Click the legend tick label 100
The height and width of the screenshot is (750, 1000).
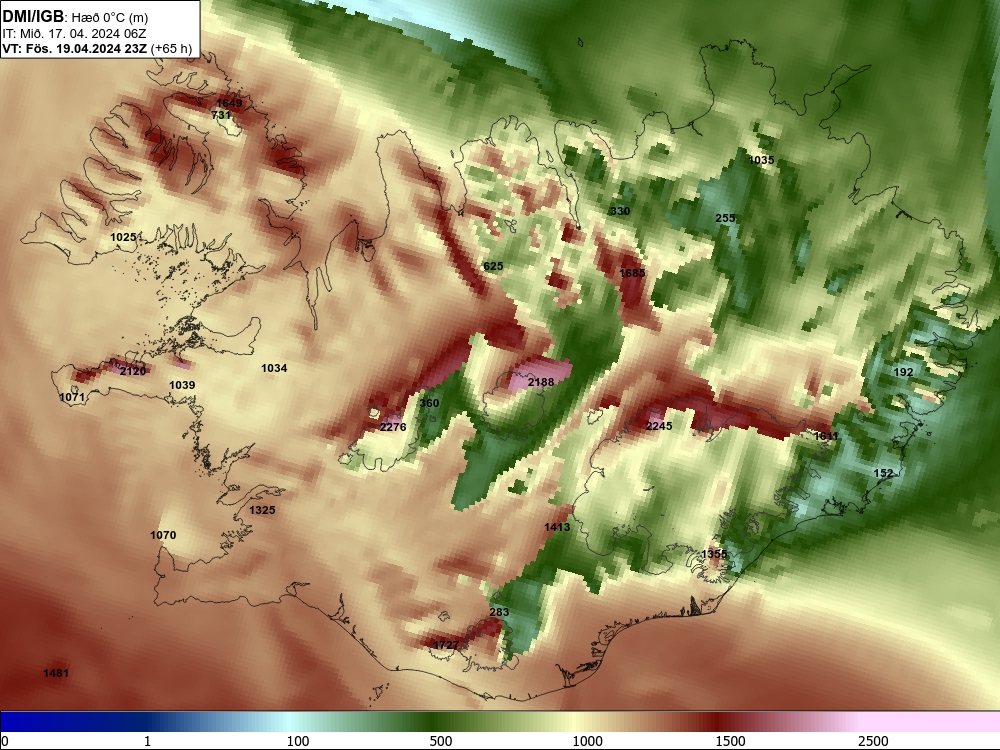click(x=298, y=741)
